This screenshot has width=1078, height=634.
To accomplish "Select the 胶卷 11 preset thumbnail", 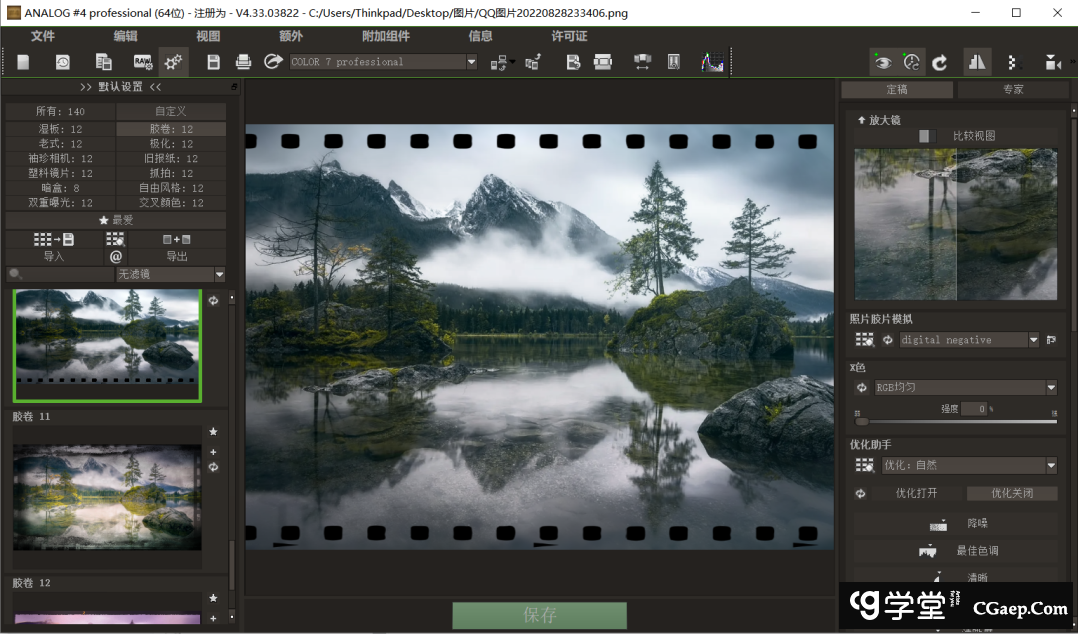I will pyautogui.click(x=107, y=497).
